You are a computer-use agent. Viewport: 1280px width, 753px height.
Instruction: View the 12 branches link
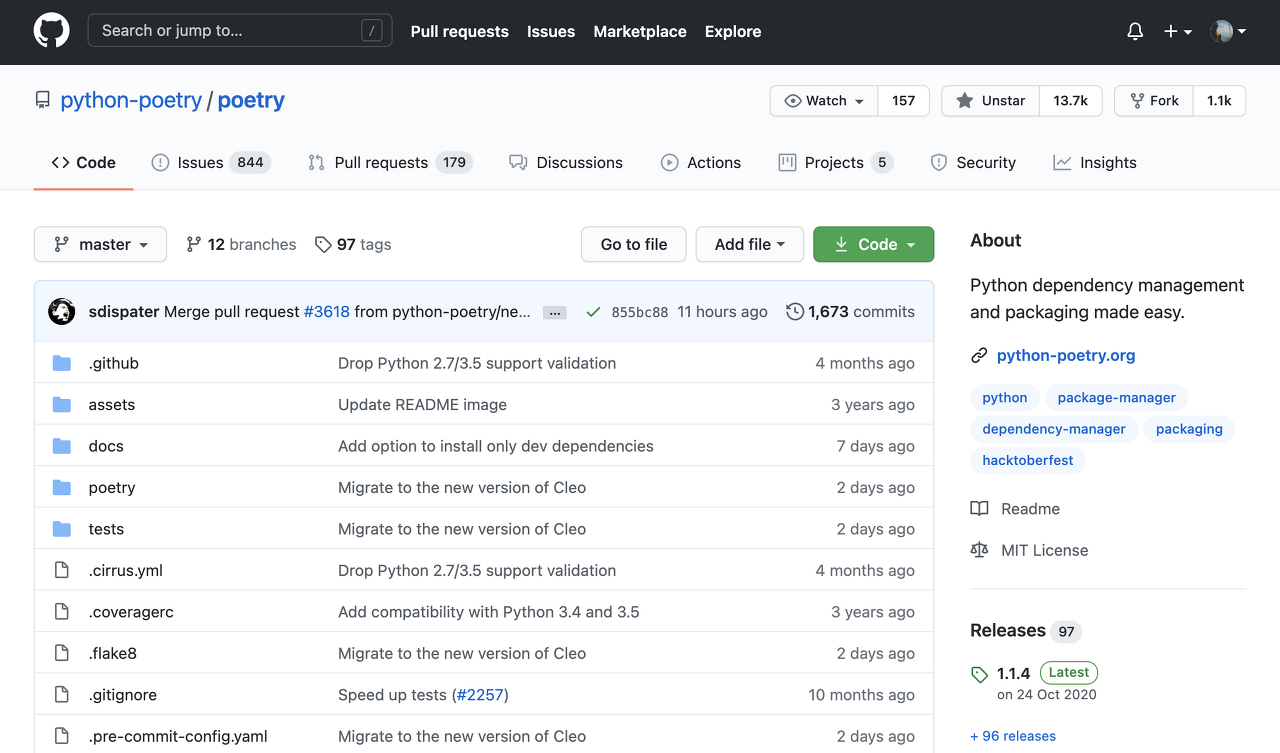pyautogui.click(x=241, y=245)
